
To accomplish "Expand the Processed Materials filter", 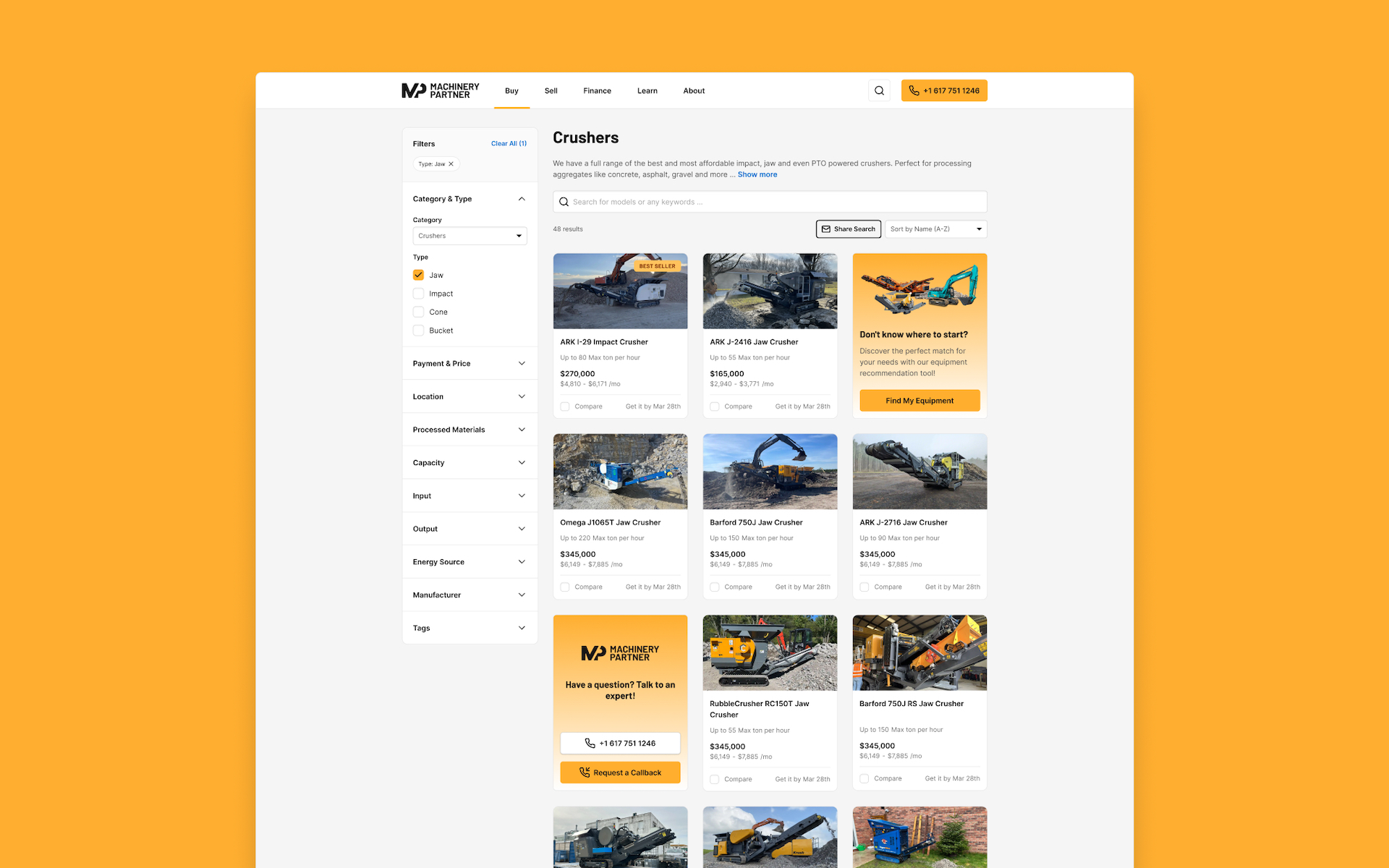I will pos(469,429).
